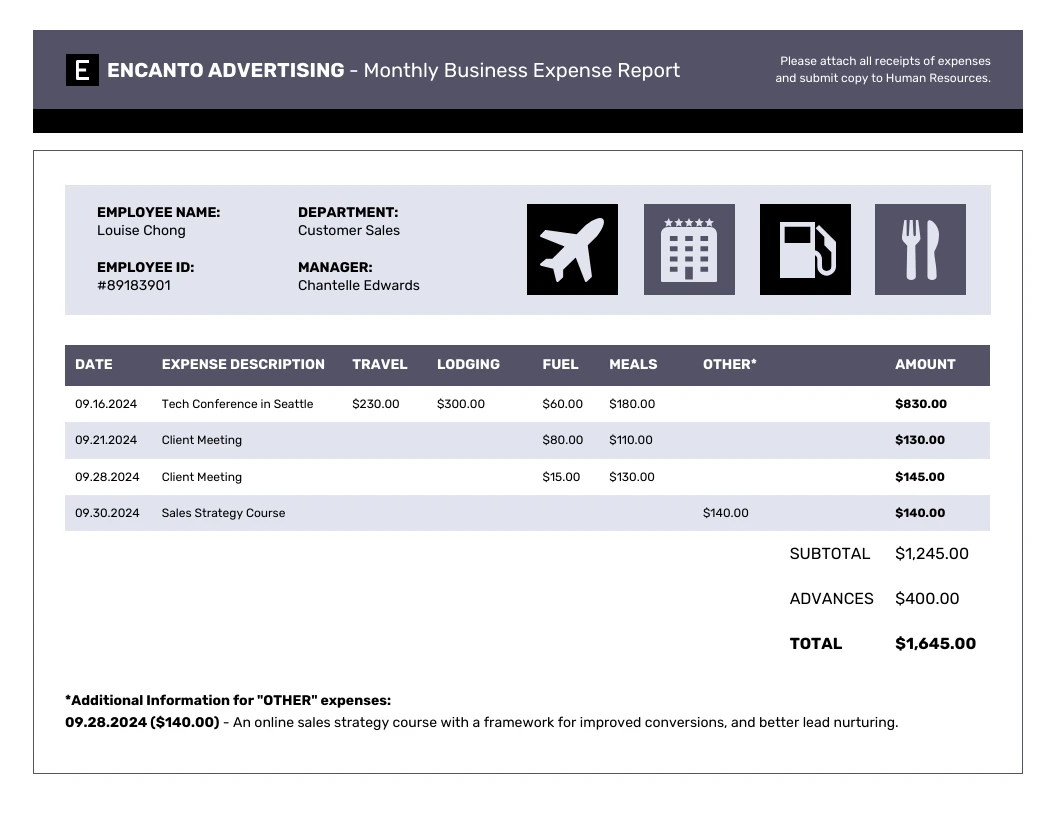Click the stars above the hotel icon

[689, 222]
